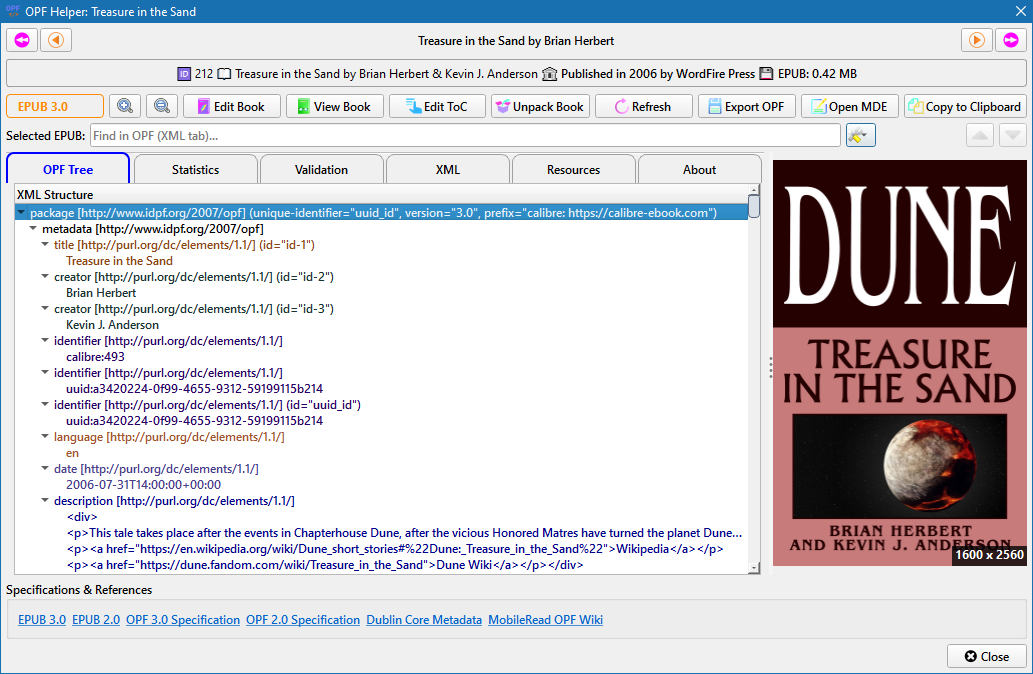
Task: Click the clear search broom icon
Action: [860, 135]
